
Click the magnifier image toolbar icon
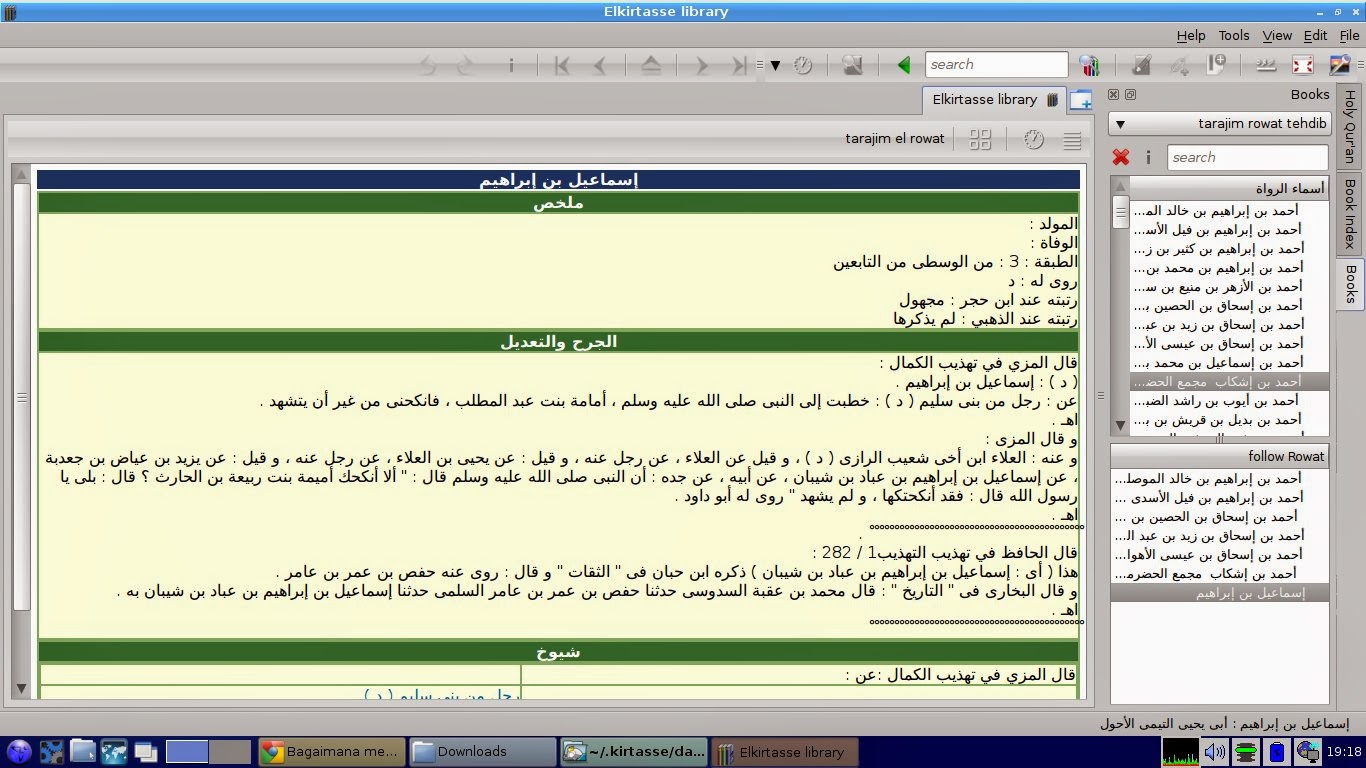tap(852, 66)
